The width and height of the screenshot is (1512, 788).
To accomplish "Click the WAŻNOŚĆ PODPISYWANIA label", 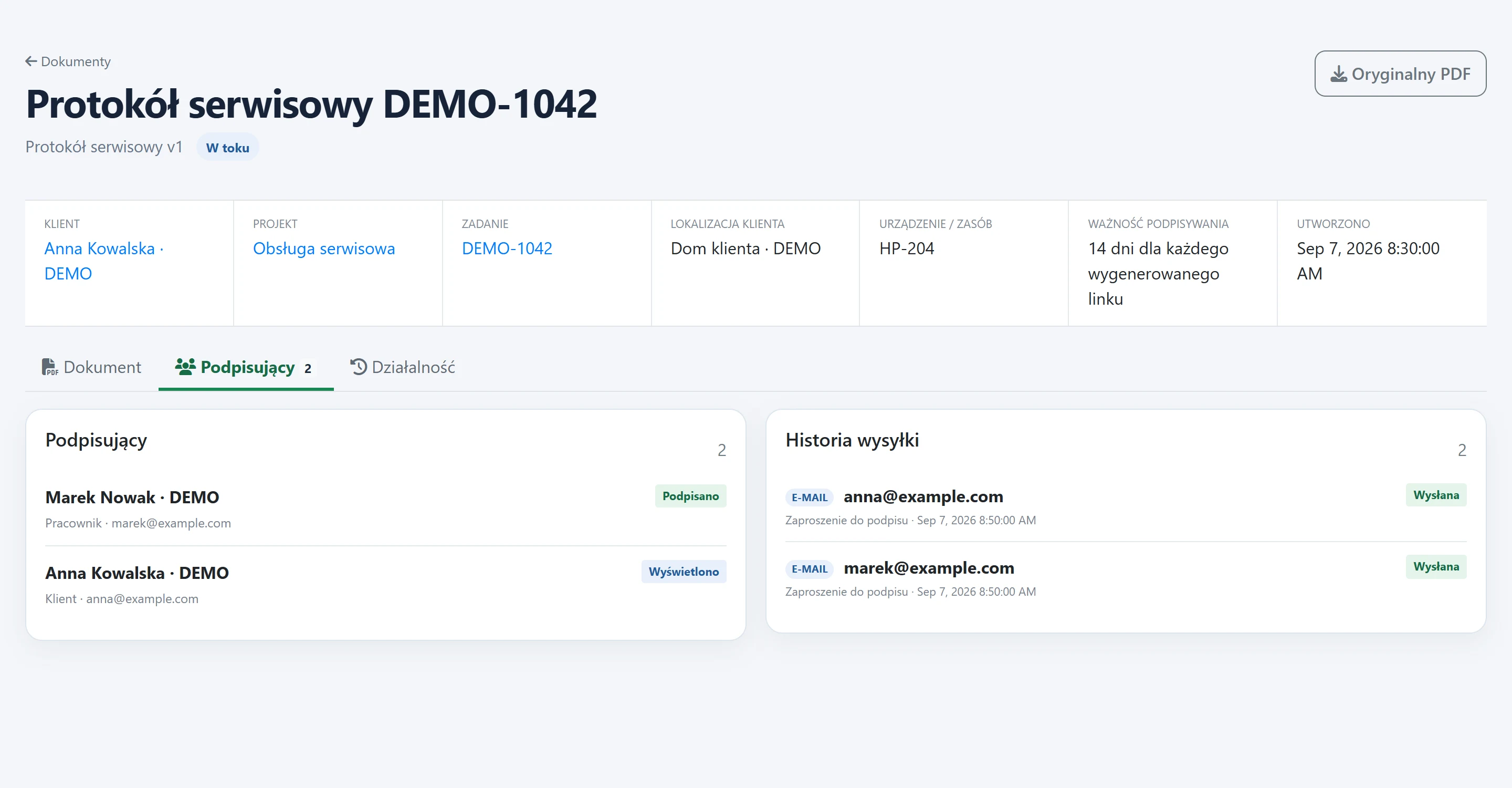I will 1158,224.
